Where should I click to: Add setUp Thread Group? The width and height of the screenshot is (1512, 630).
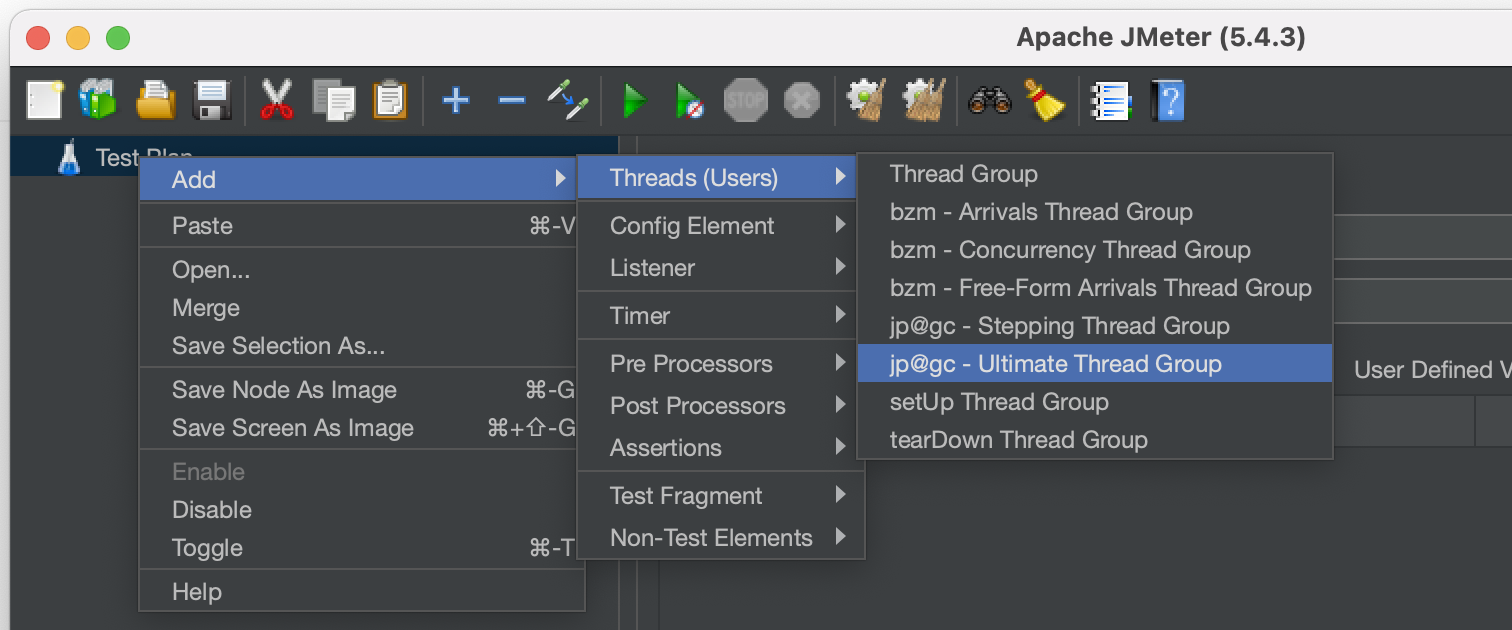click(x=1095, y=402)
